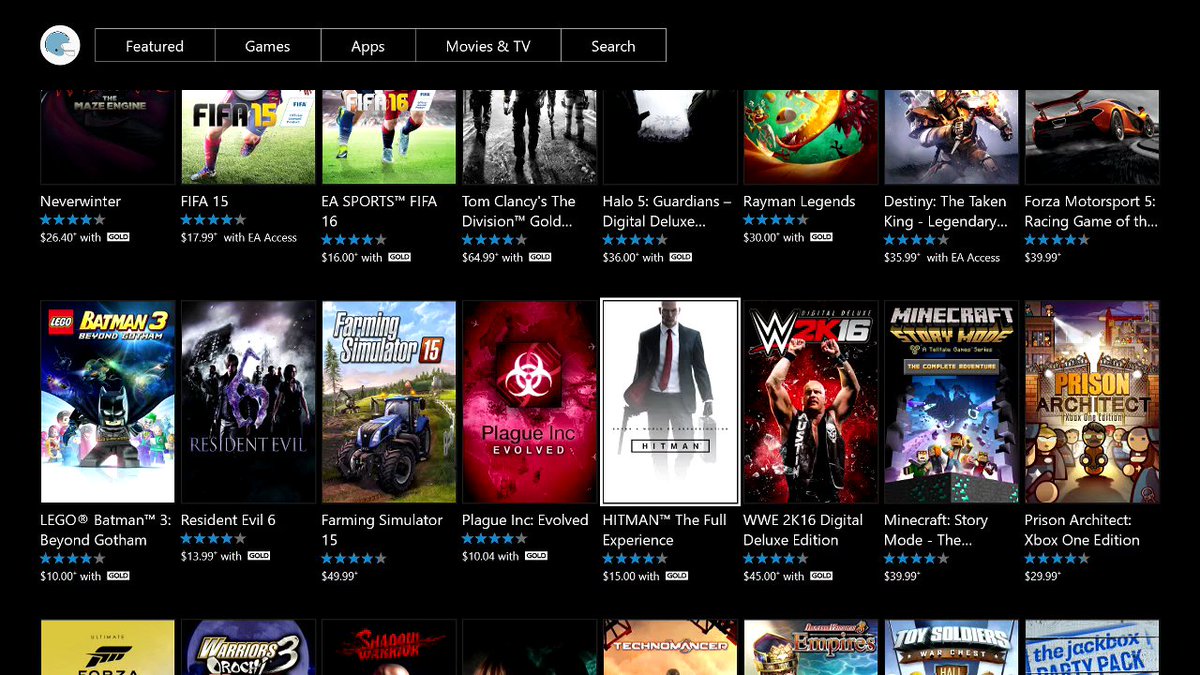
Task: Click the $49.99 Farming Simulator price
Action: coord(339,577)
